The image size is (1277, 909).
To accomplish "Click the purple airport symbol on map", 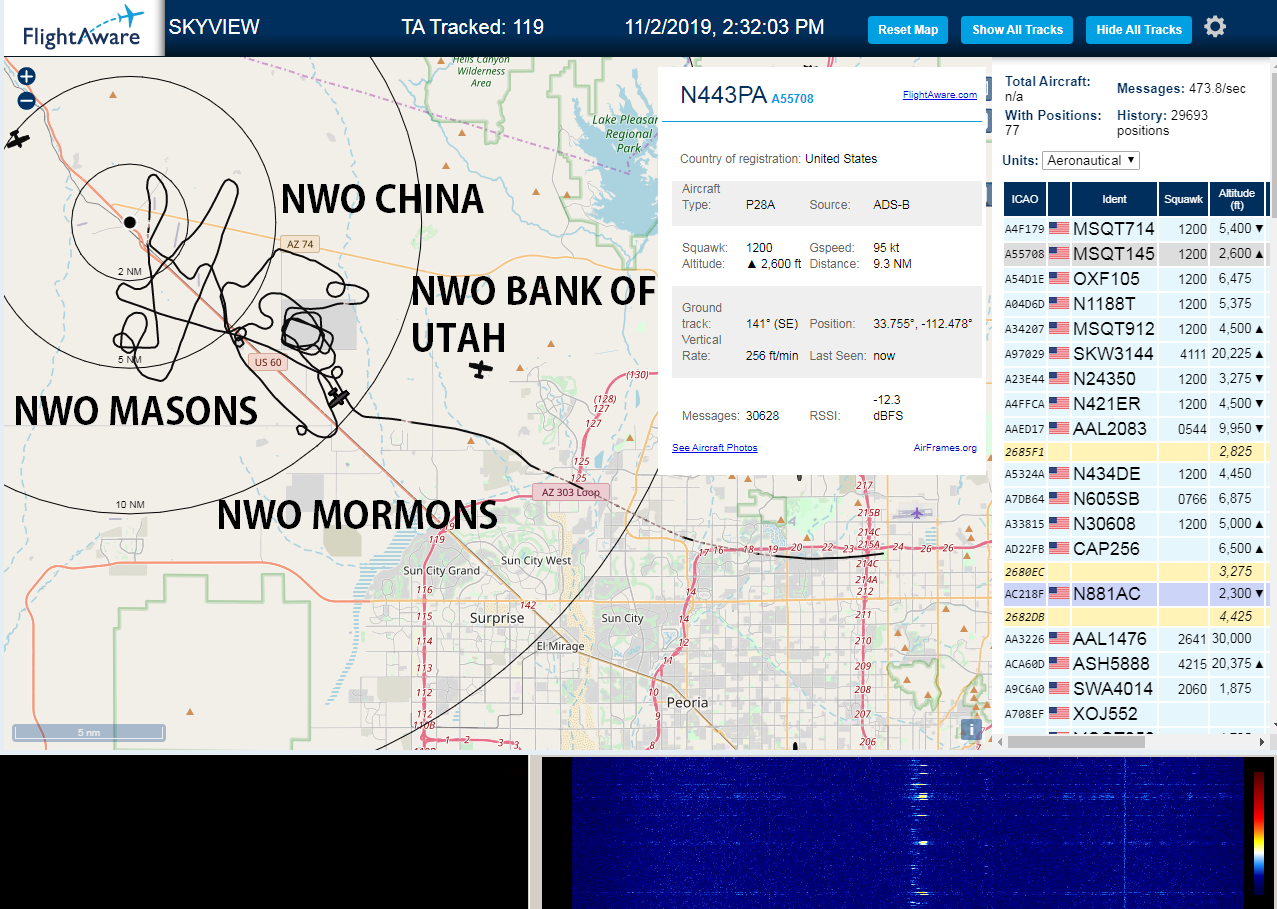I will (918, 513).
